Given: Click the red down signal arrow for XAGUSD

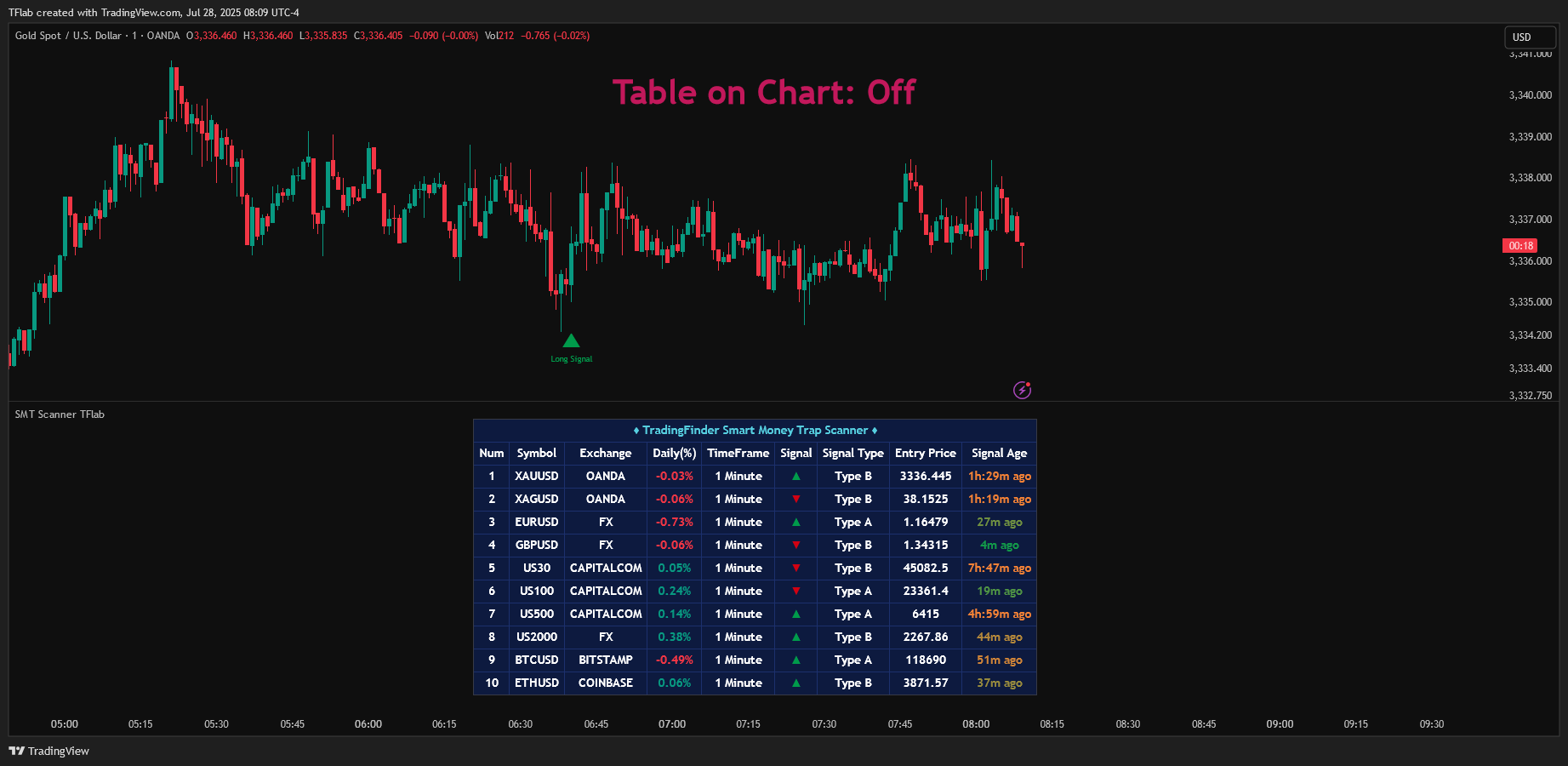Looking at the screenshot, I should coord(796,500).
